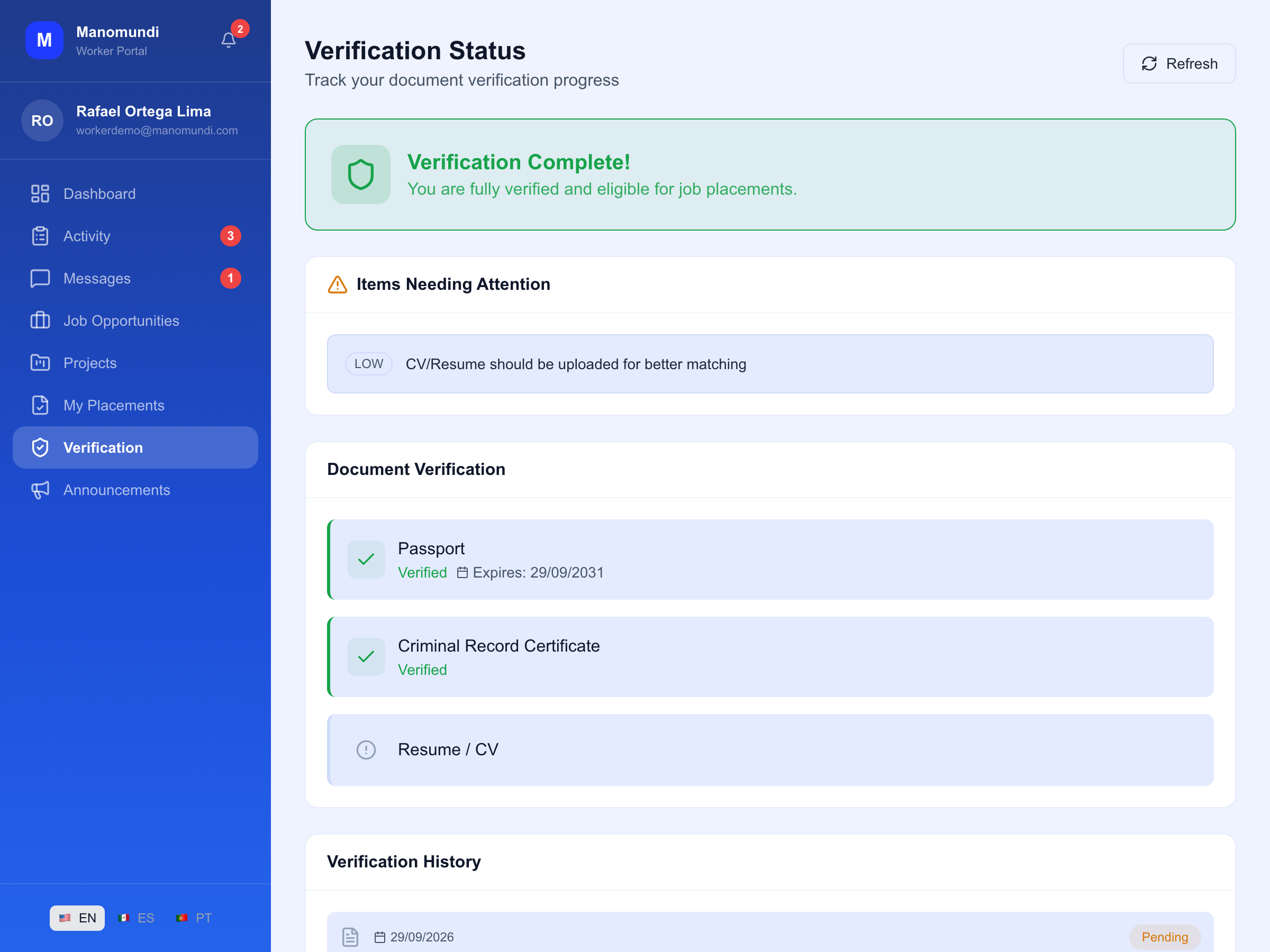This screenshot has height=952, width=1270.
Task: Switch language to EN
Action: (77, 918)
